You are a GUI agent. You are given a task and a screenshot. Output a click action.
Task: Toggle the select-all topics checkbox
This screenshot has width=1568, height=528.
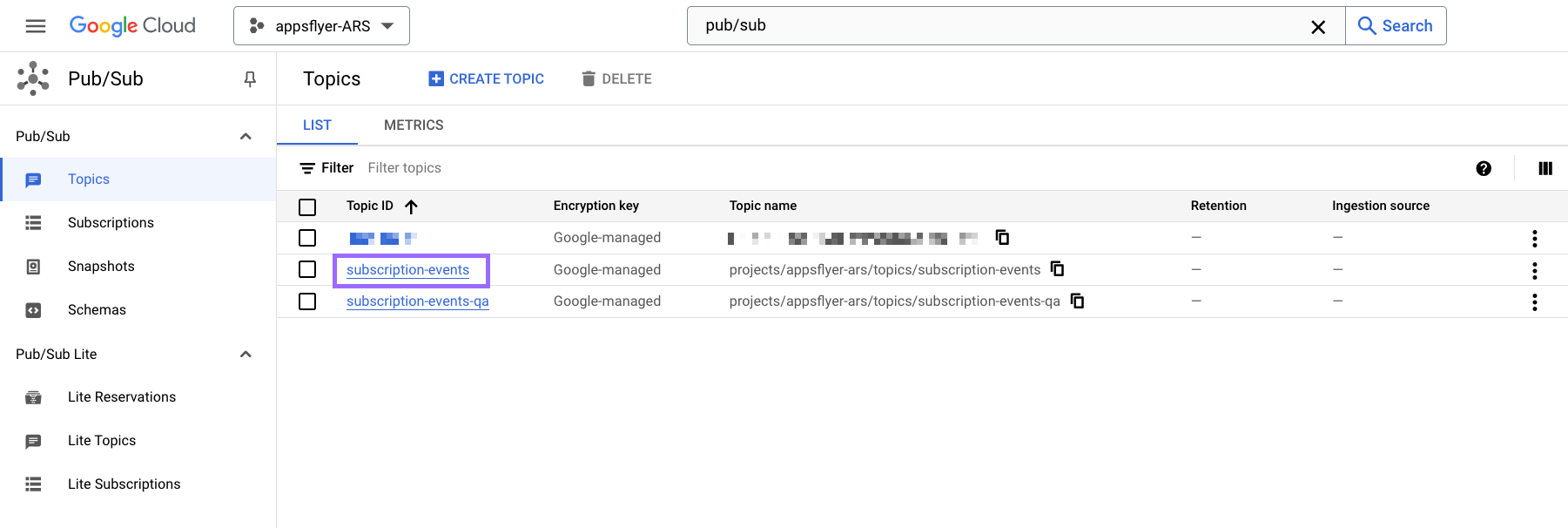click(x=307, y=207)
